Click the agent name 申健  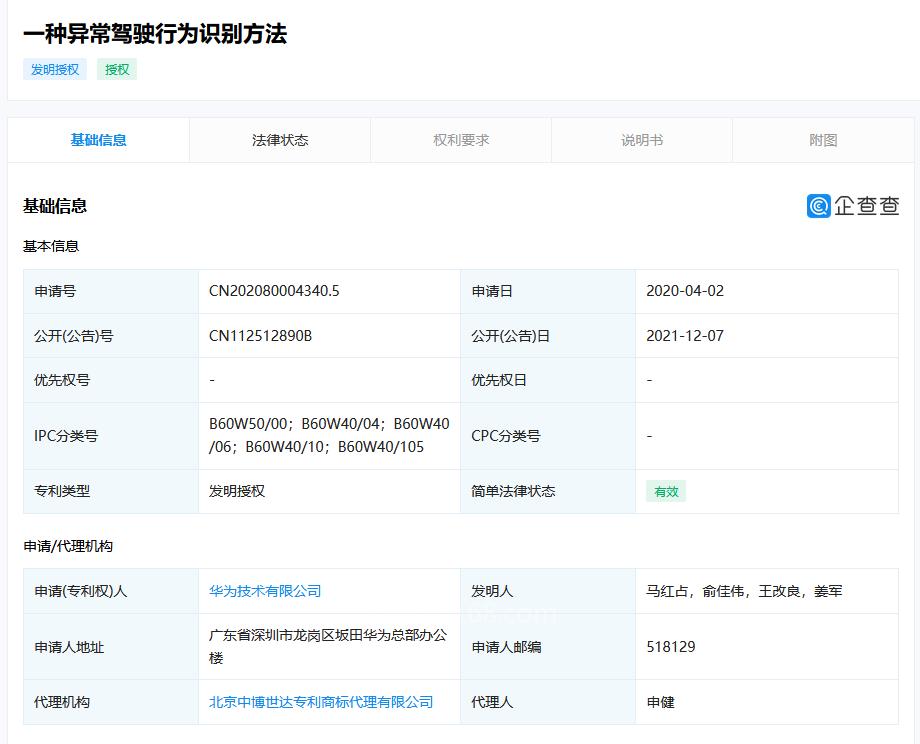661,702
